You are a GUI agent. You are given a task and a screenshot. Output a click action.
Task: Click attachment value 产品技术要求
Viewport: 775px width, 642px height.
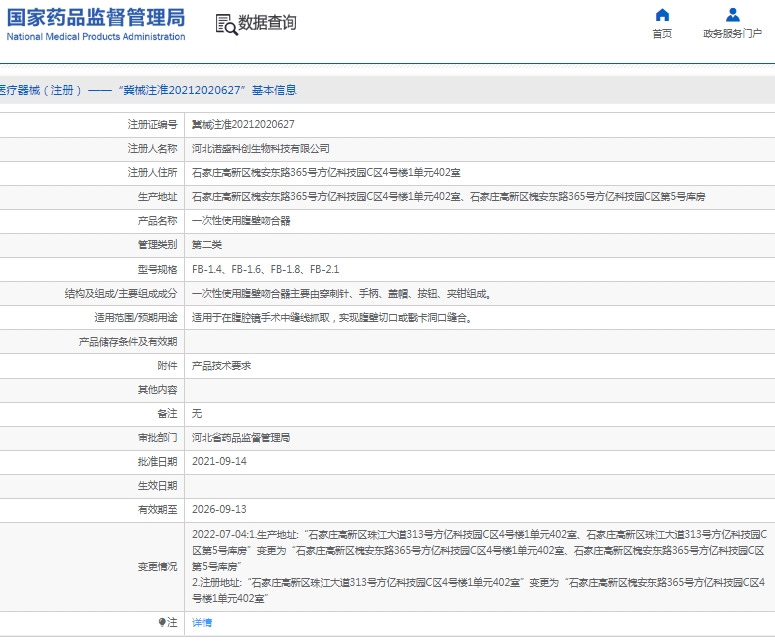tap(221, 366)
